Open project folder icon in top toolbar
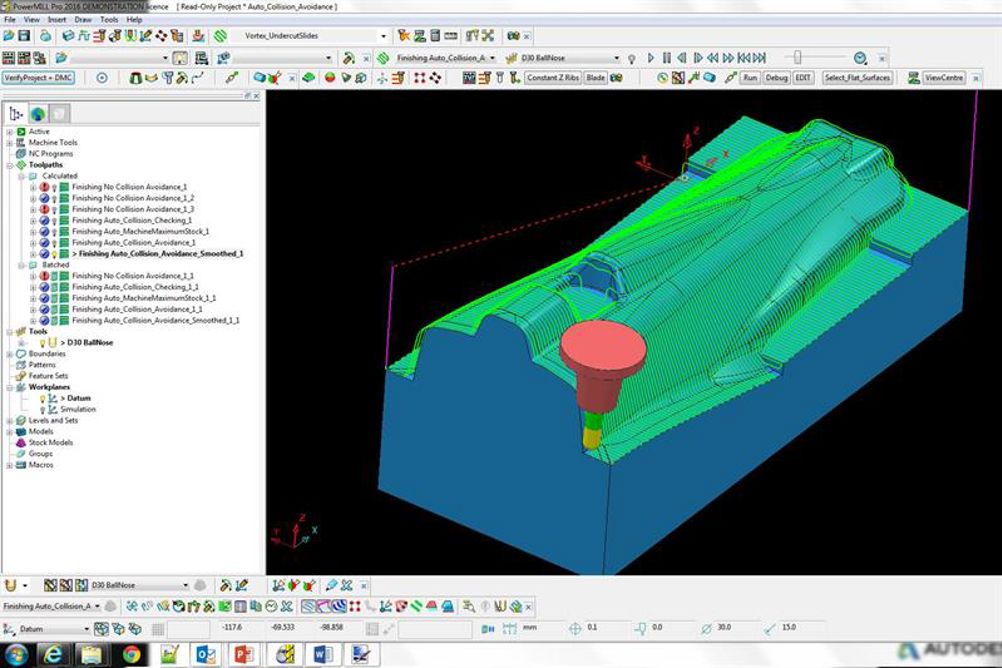 click(9, 36)
